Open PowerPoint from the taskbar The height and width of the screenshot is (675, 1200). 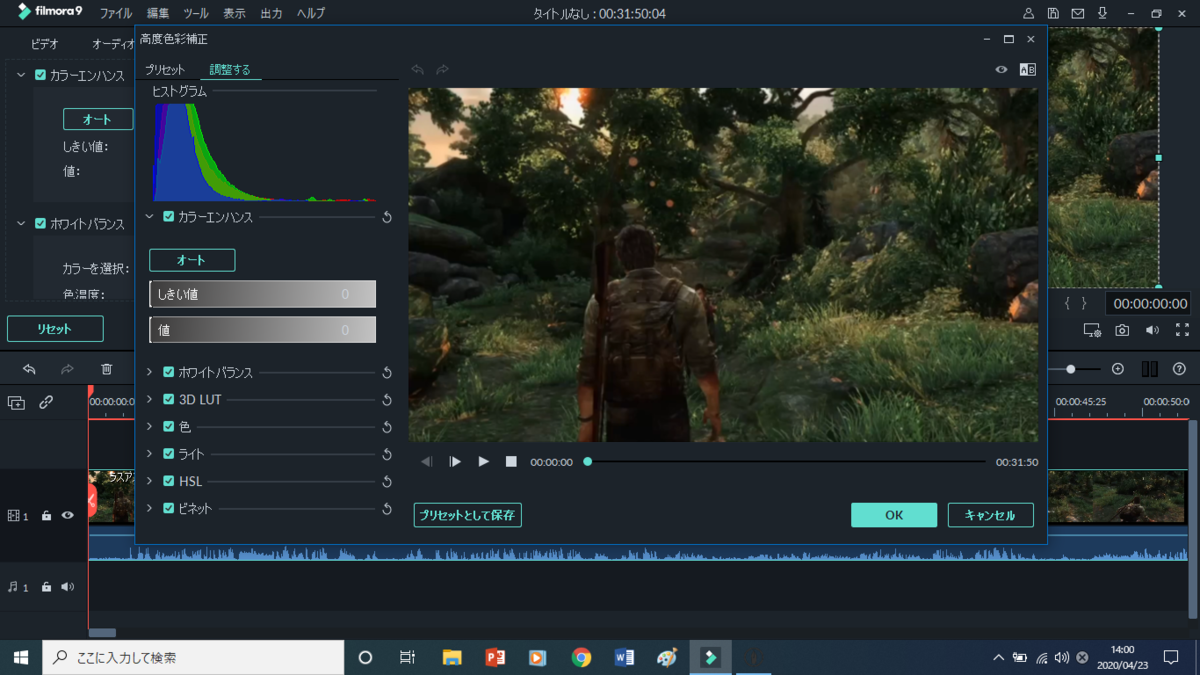495,657
